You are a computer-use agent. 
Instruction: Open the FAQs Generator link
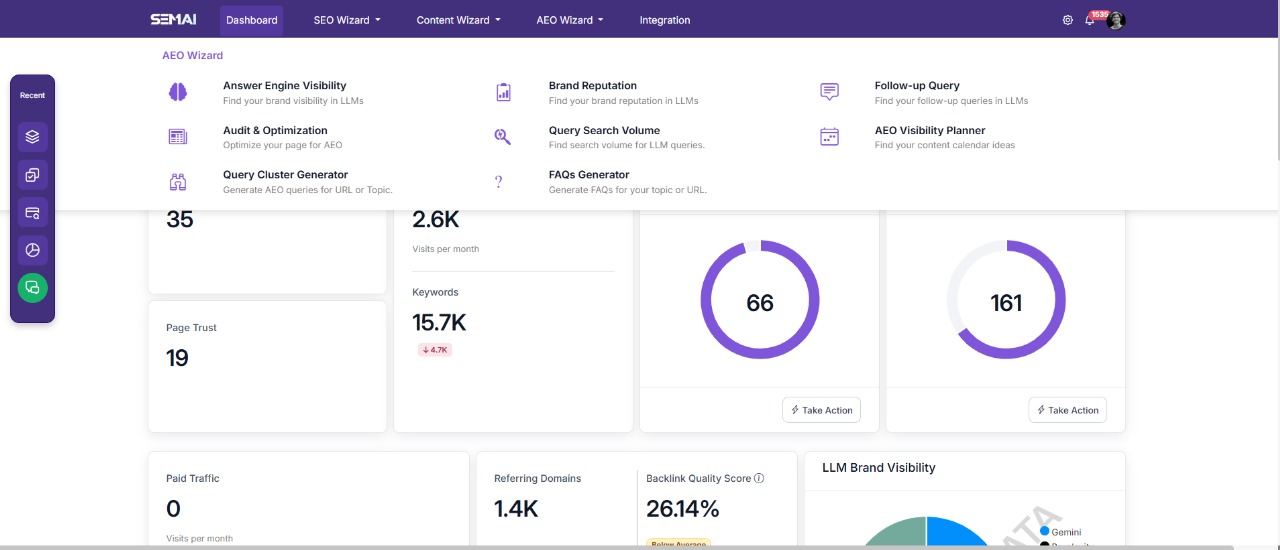point(588,175)
